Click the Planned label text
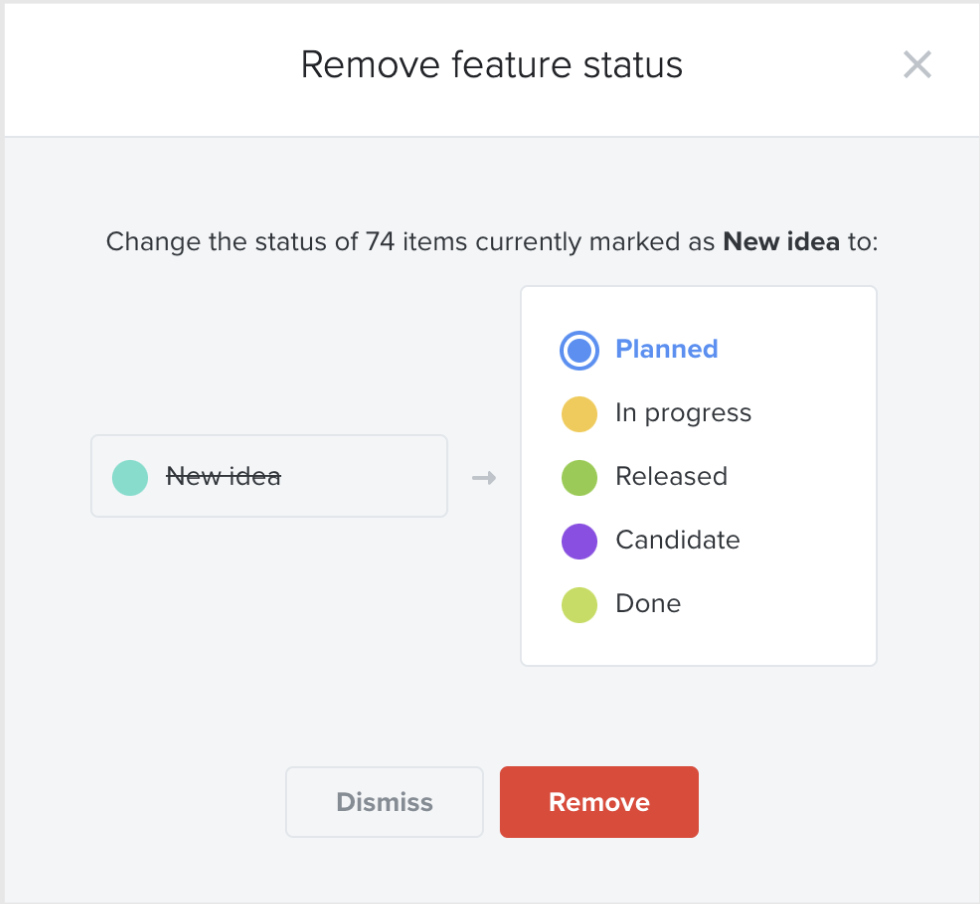980x904 pixels. point(666,350)
